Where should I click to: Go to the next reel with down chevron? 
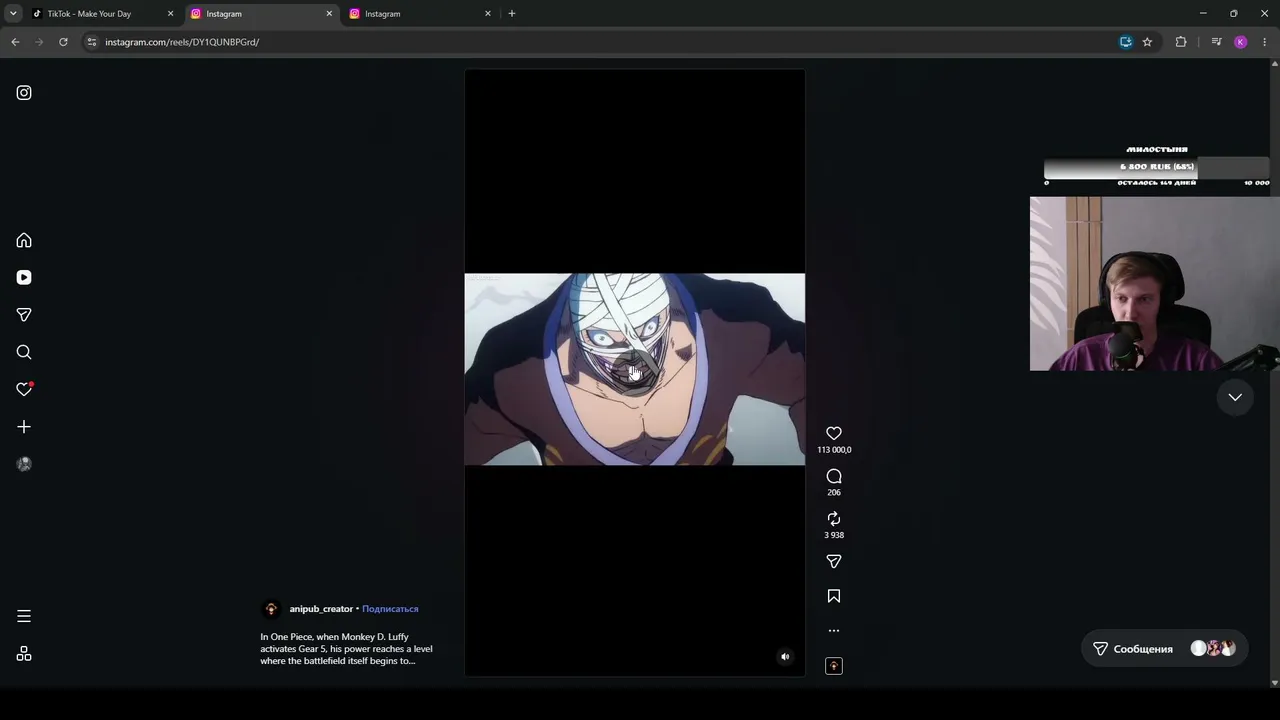1235,397
